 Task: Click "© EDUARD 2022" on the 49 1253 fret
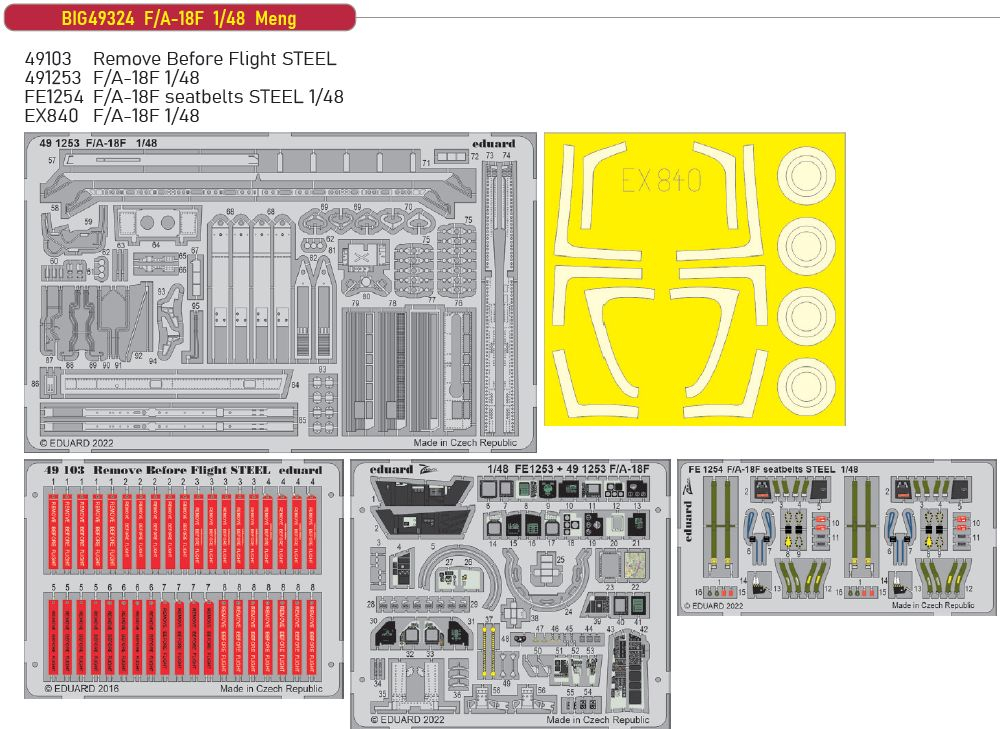(77, 443)
